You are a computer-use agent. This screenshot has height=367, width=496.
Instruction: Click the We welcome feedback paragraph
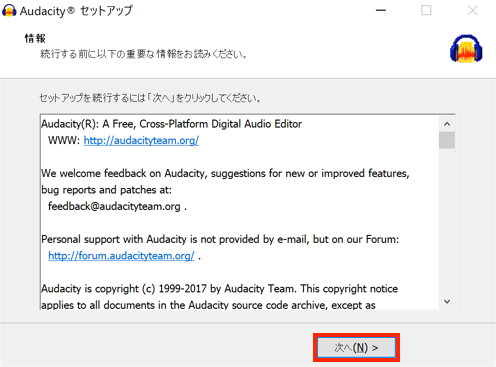point(225,182)
